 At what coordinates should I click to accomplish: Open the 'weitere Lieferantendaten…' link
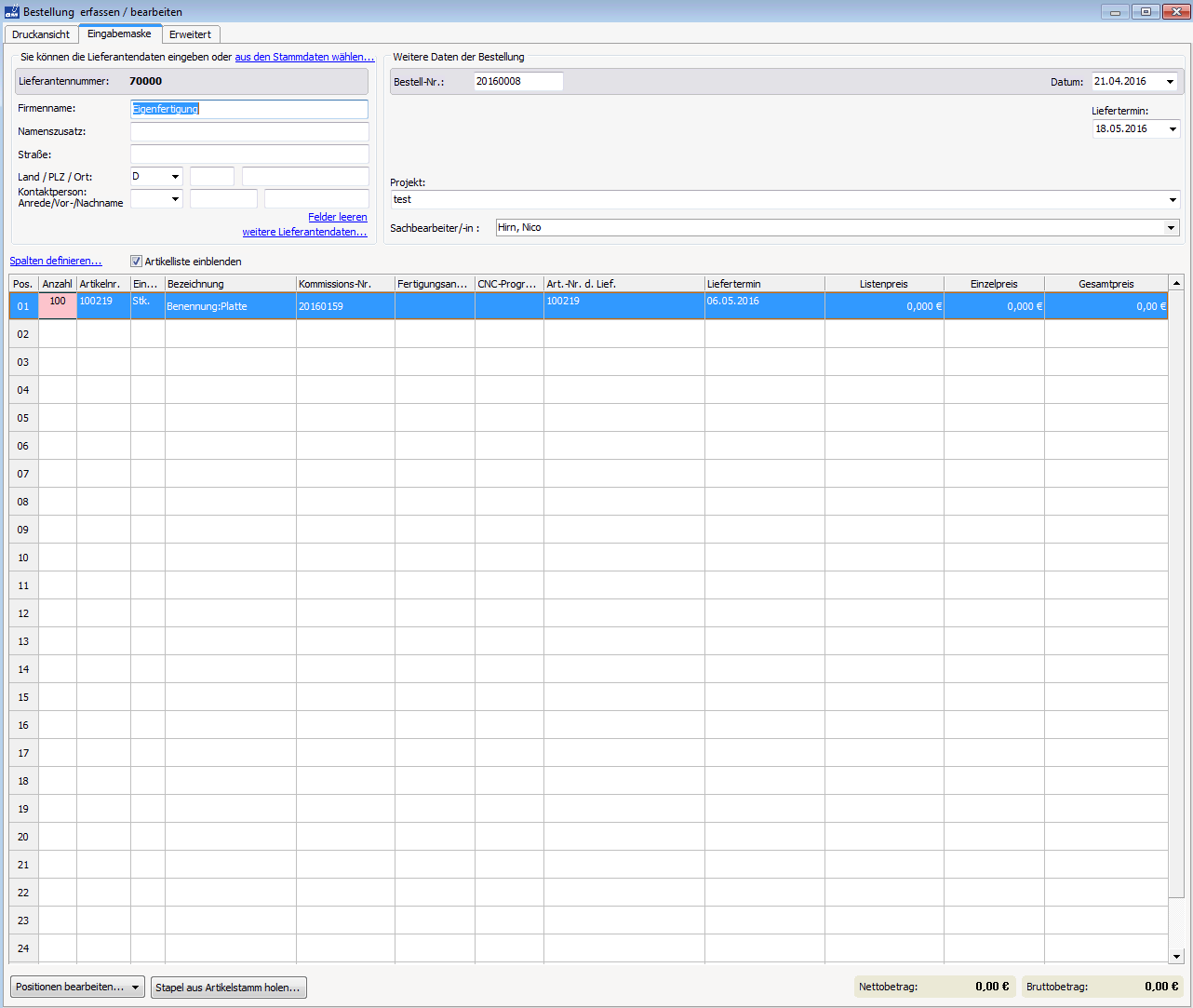point(305,232)
